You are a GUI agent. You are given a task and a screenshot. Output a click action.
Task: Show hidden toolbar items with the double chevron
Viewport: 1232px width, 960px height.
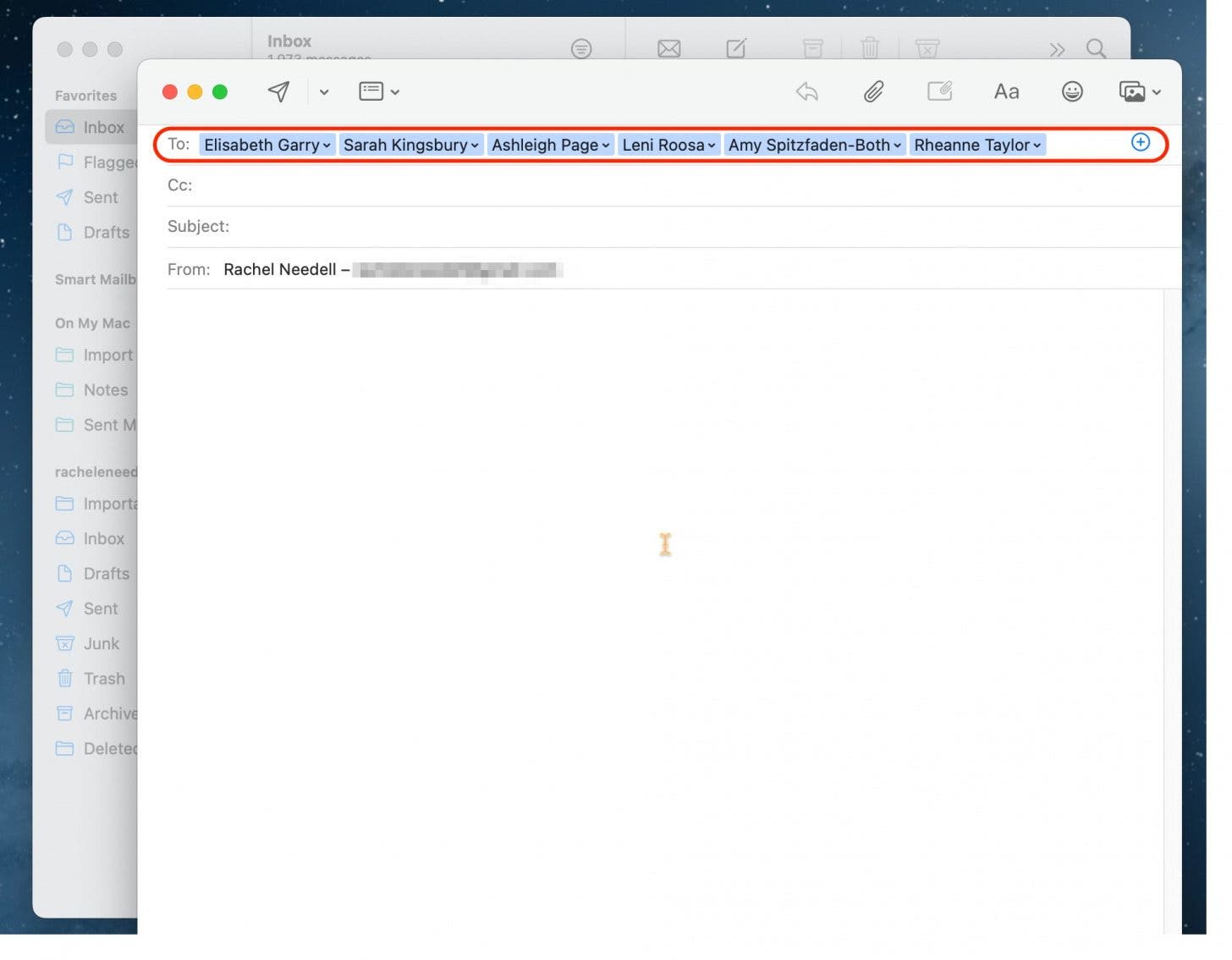[x=1056, y=49]
